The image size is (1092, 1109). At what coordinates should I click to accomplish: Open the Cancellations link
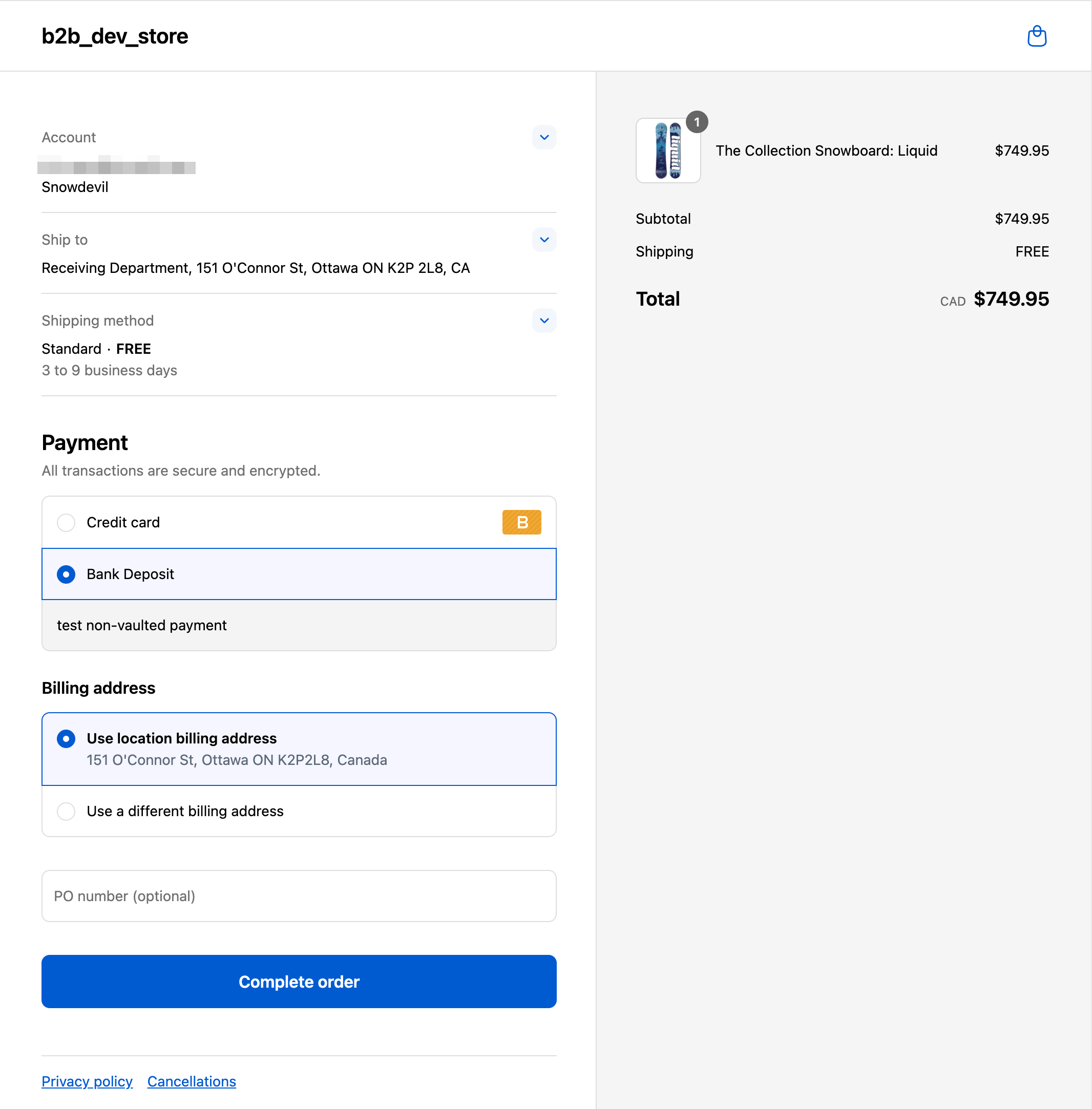coord(192,1081)
